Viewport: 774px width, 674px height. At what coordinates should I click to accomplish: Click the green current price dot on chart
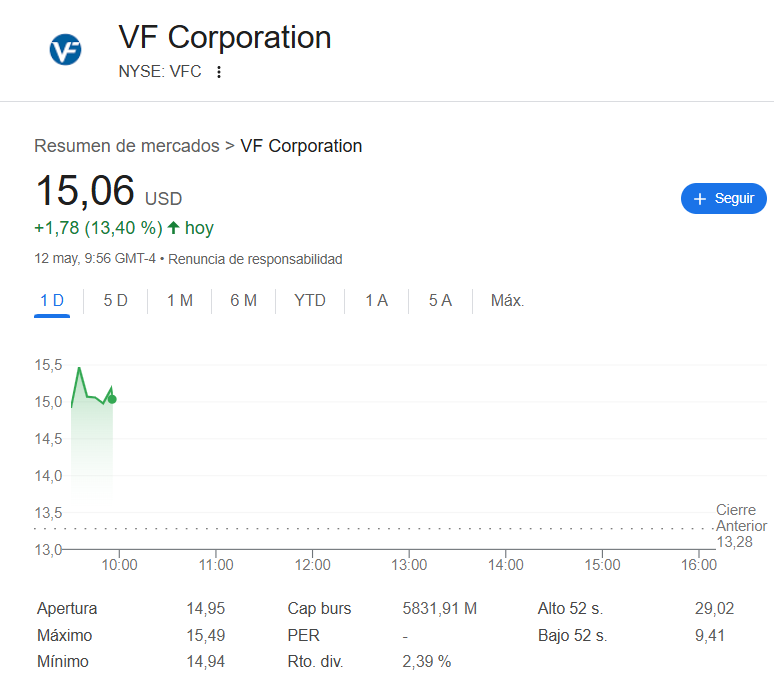coord(112,399)
